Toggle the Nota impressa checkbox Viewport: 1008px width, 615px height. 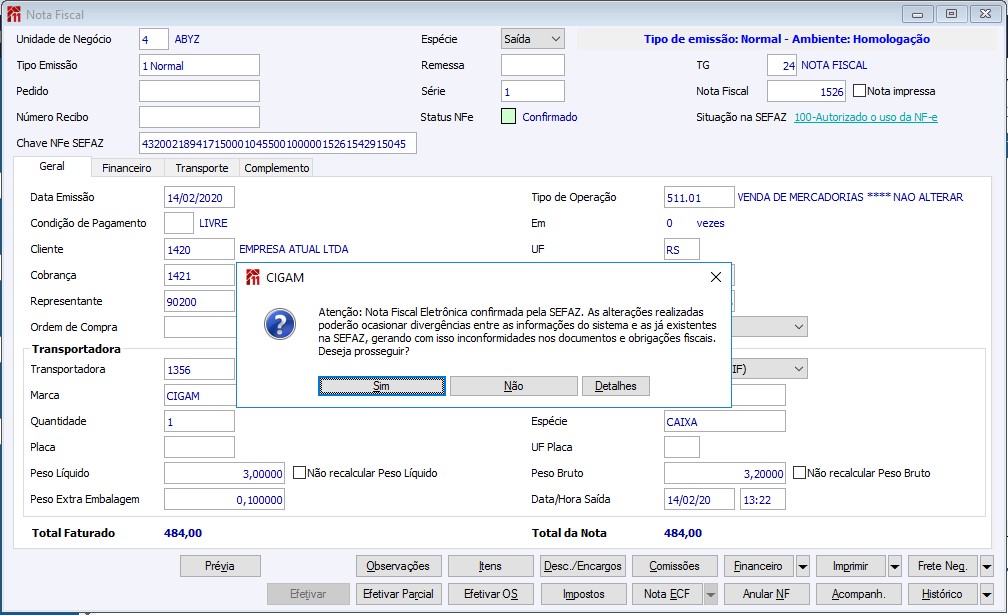859,91
